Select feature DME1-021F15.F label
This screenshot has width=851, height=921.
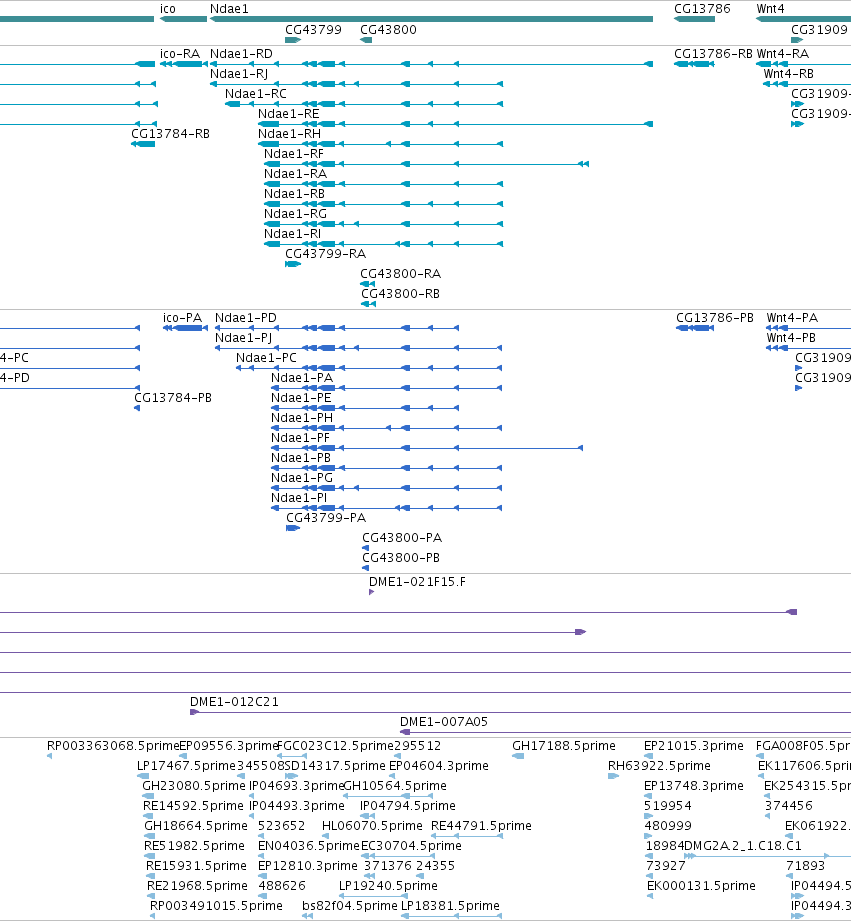(x=417, y=581)
